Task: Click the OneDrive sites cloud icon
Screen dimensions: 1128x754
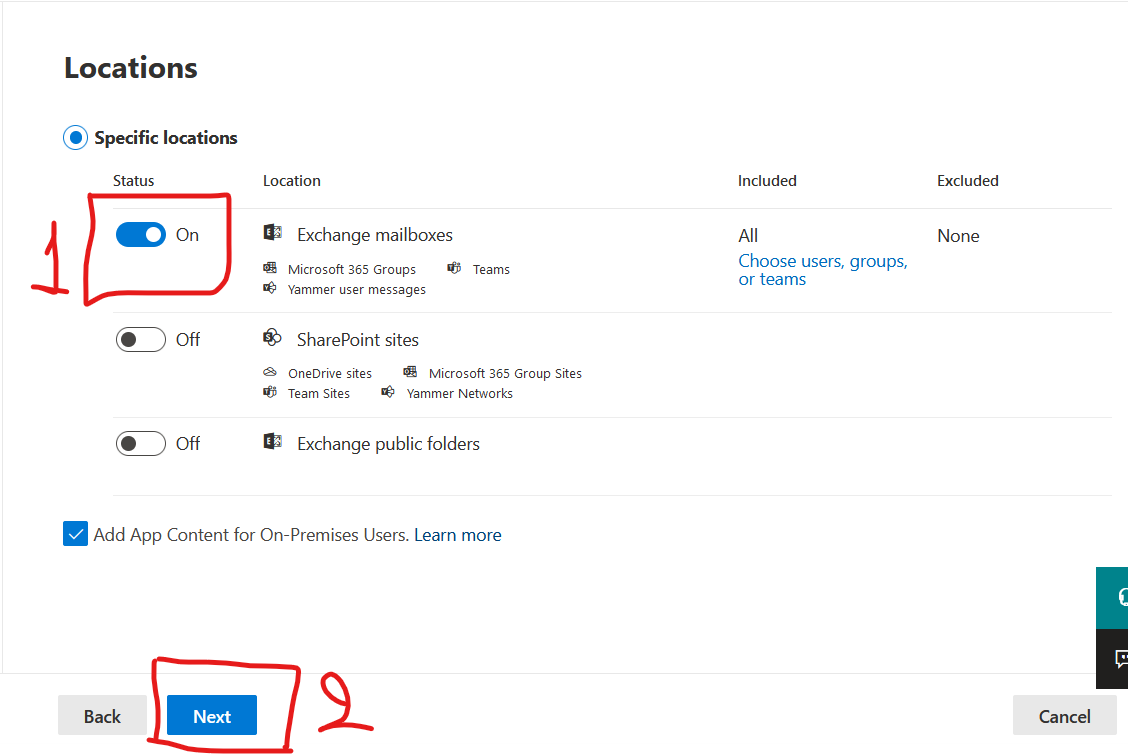Action: pyautogui.click(x=270, y=373)
